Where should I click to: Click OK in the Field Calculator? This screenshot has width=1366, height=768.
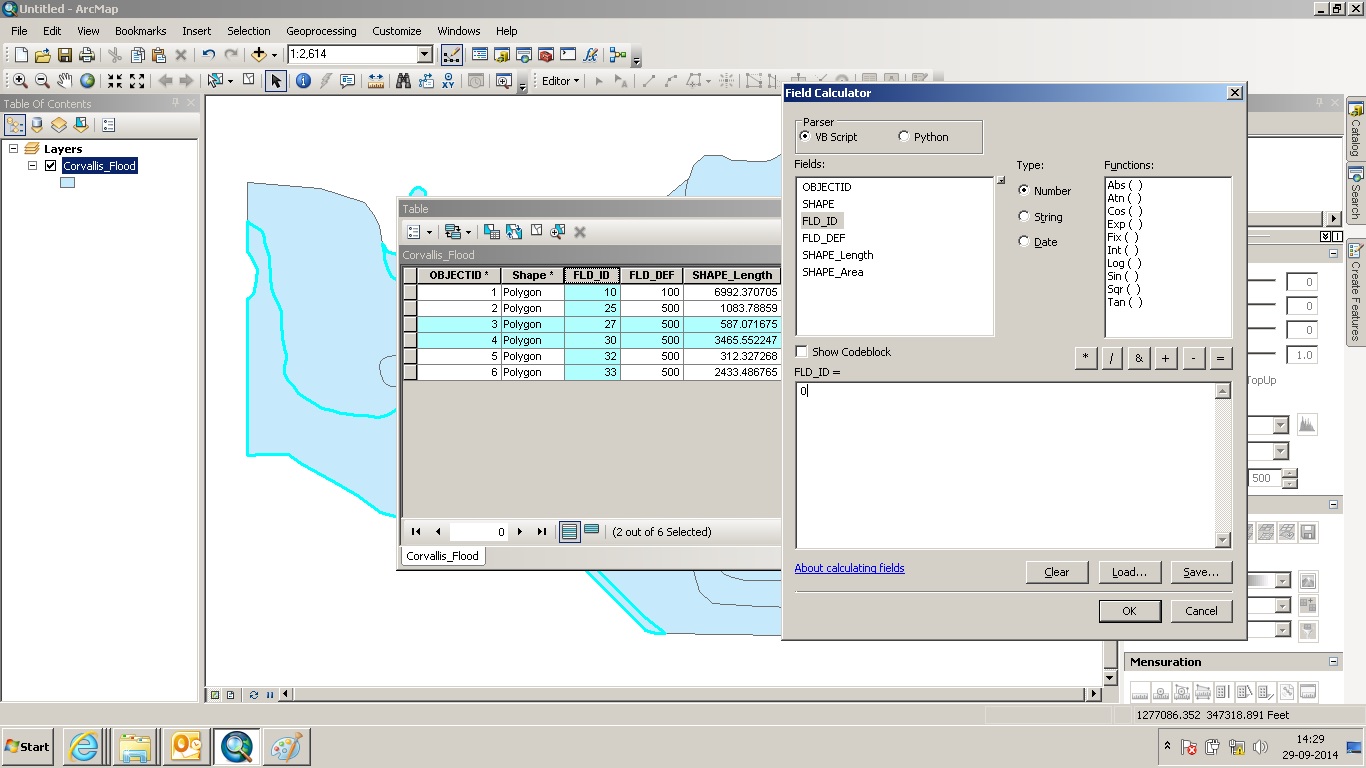1129,611
